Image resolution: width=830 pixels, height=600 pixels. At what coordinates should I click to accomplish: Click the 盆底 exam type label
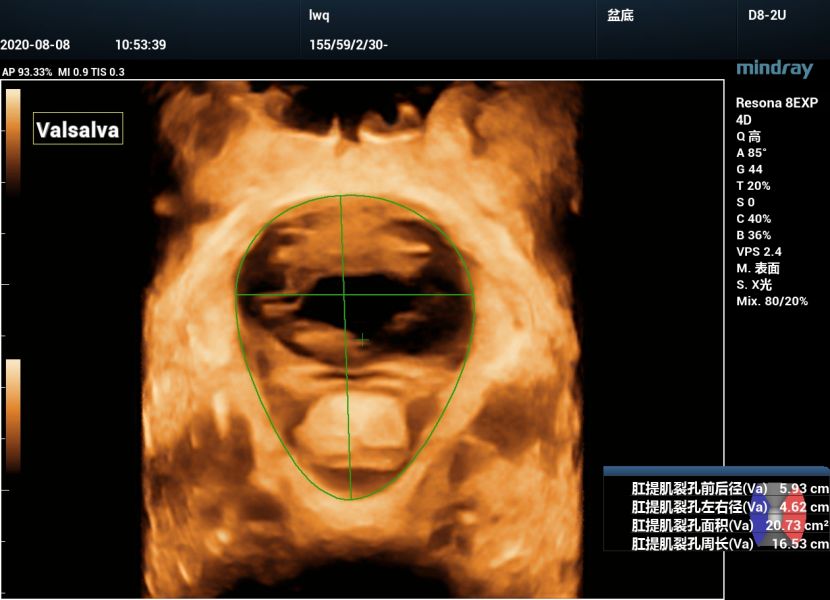tap(620, 16)
